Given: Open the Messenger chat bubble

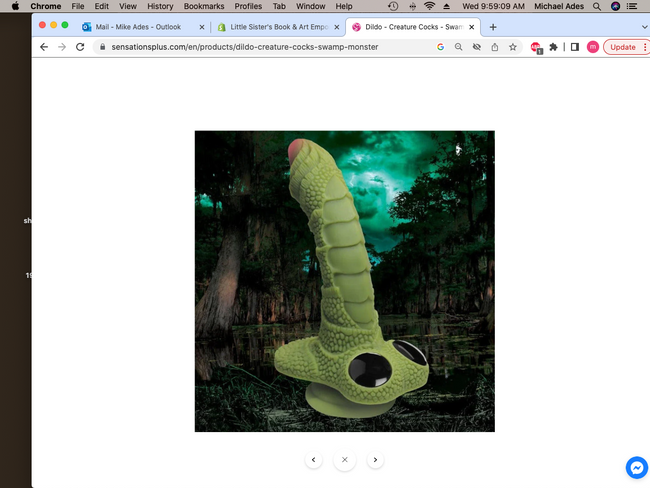Looking at the screenshot, I should coord(637,467).
